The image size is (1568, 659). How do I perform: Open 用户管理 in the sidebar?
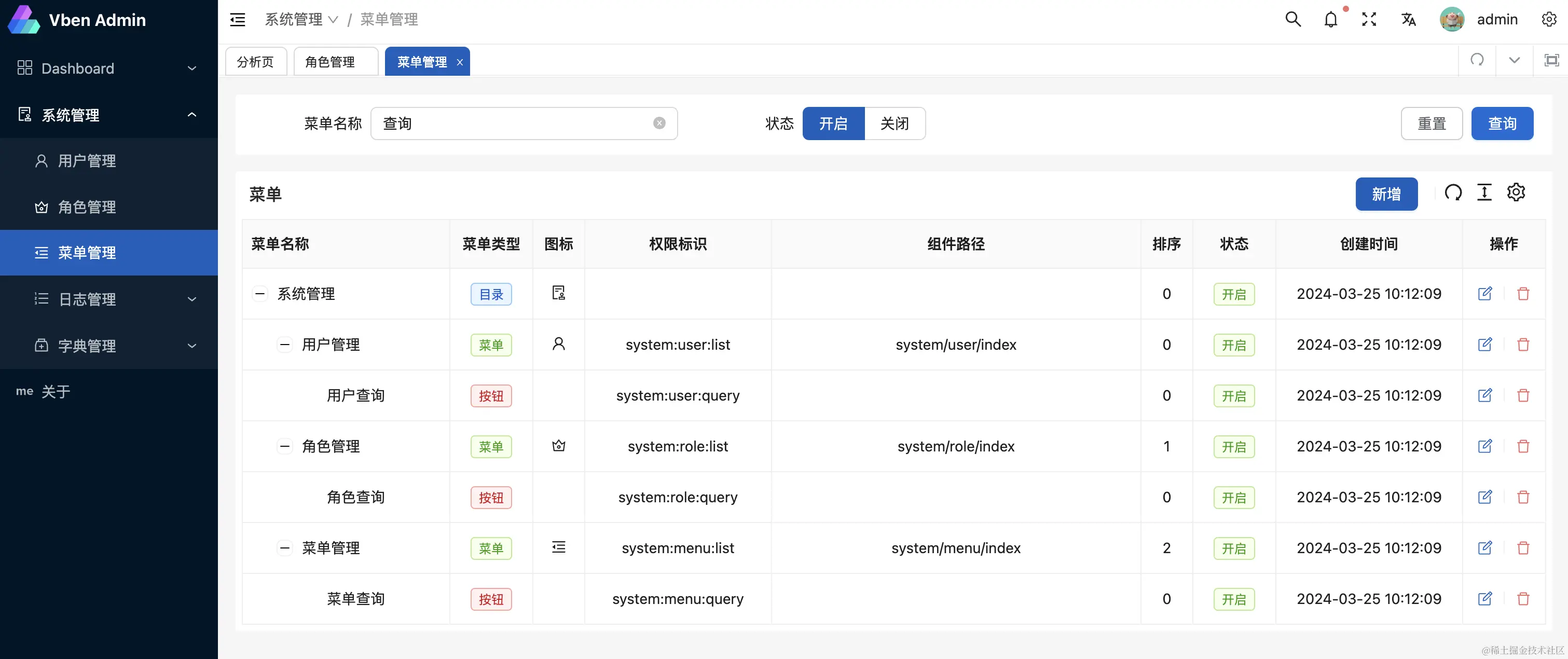(87, 161)
